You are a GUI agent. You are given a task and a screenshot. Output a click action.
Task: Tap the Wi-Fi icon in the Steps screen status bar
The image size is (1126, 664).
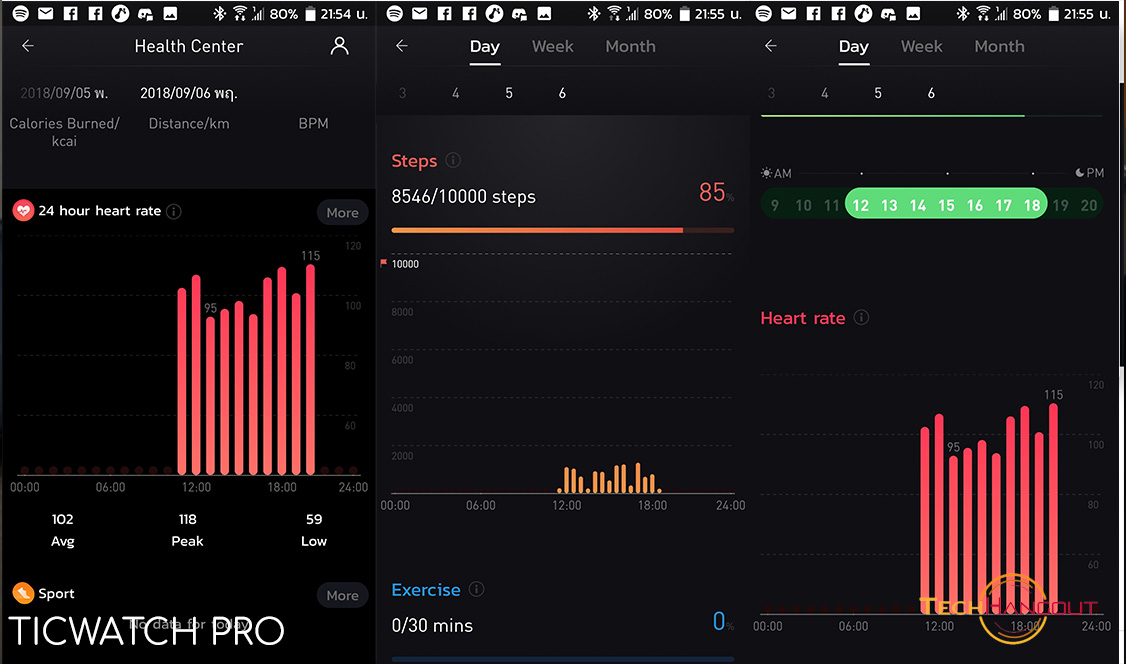(614, 13)
